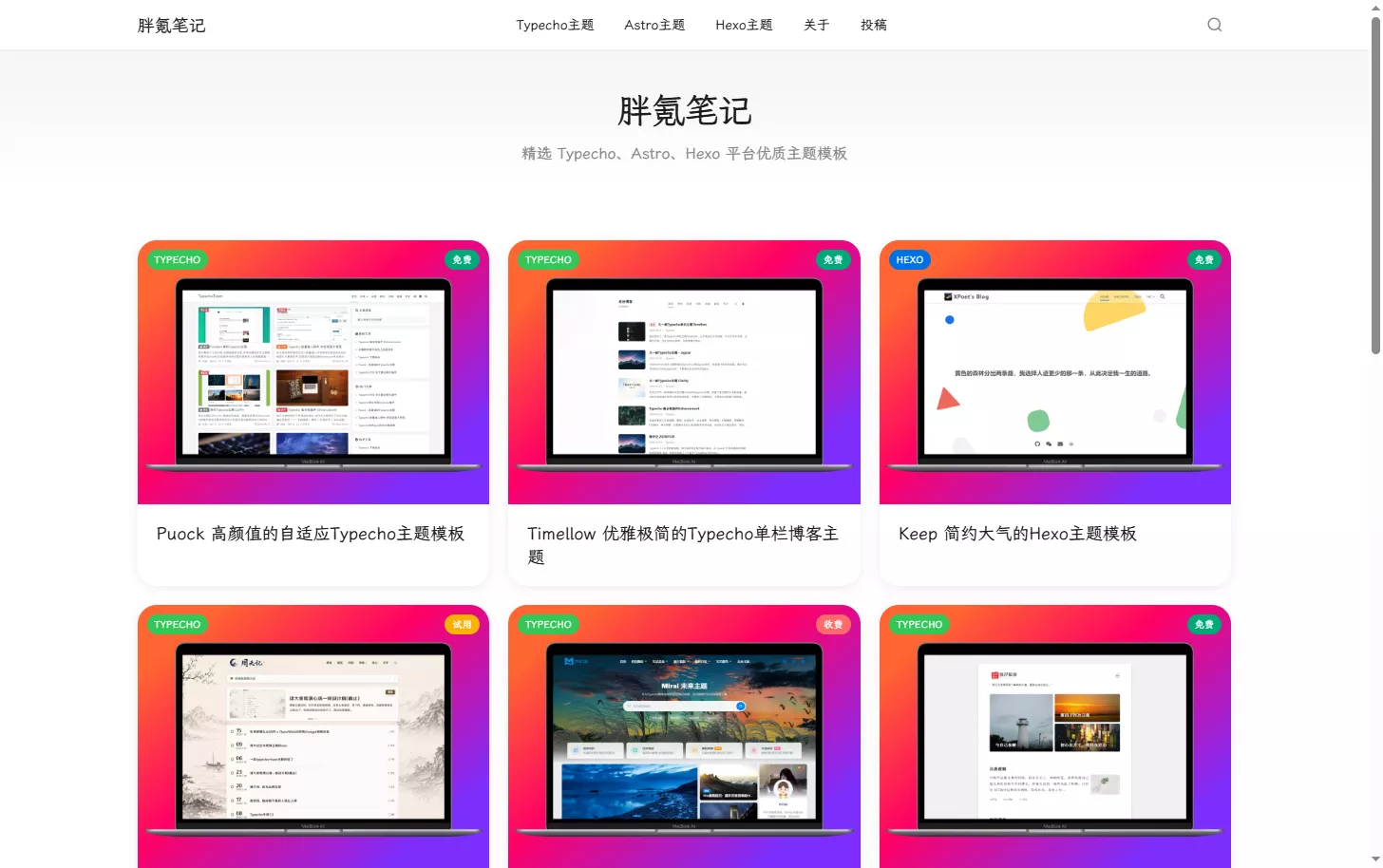The image size is (1383, 868).
Task: Click the TYPECHO tag on the Mirai card
Action: coord(548,624)
